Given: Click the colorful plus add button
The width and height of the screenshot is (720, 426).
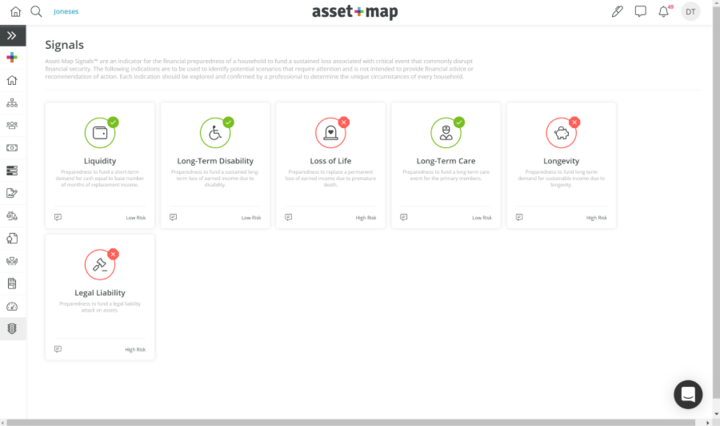Looking at the screenshot, I should [x=13, y=58].
